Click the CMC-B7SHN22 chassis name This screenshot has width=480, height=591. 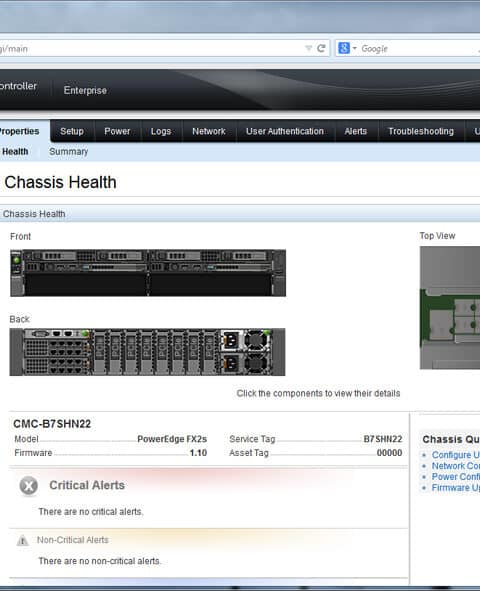click(52, 424)
